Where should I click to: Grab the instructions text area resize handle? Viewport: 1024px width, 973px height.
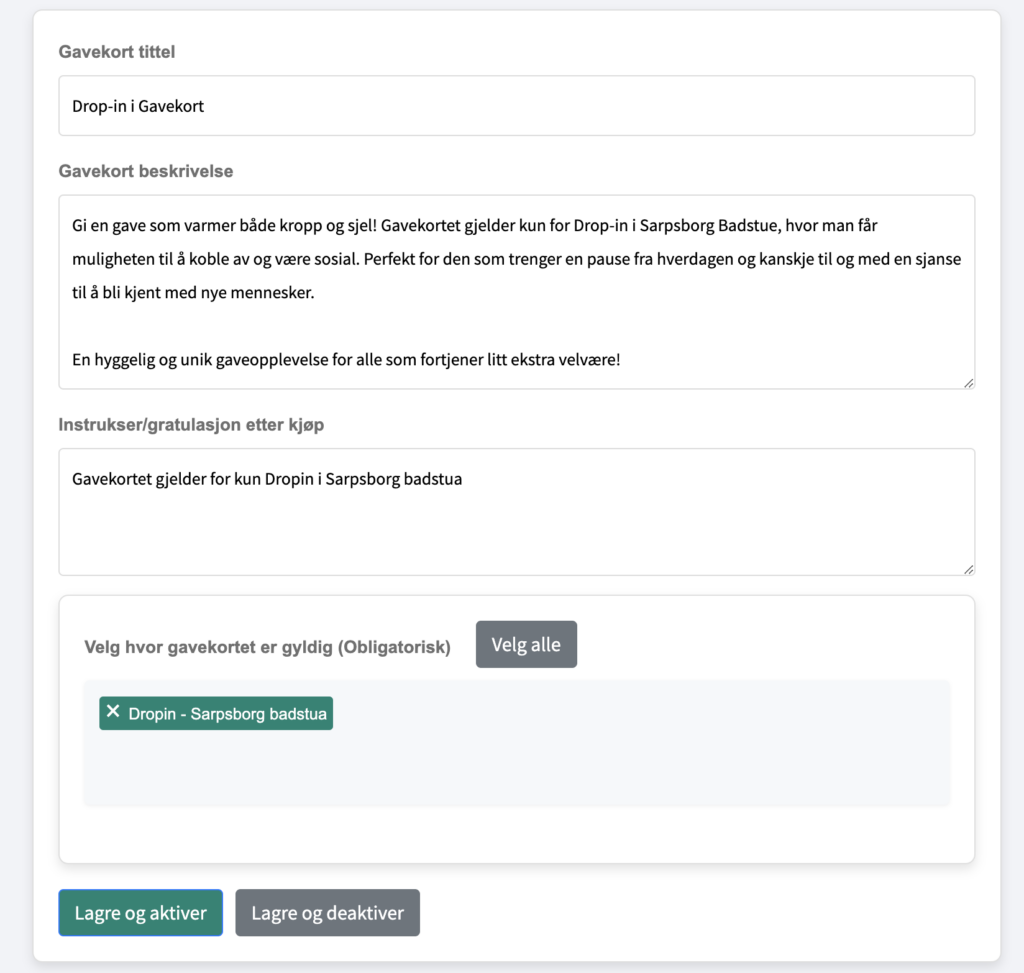[968, 569]
